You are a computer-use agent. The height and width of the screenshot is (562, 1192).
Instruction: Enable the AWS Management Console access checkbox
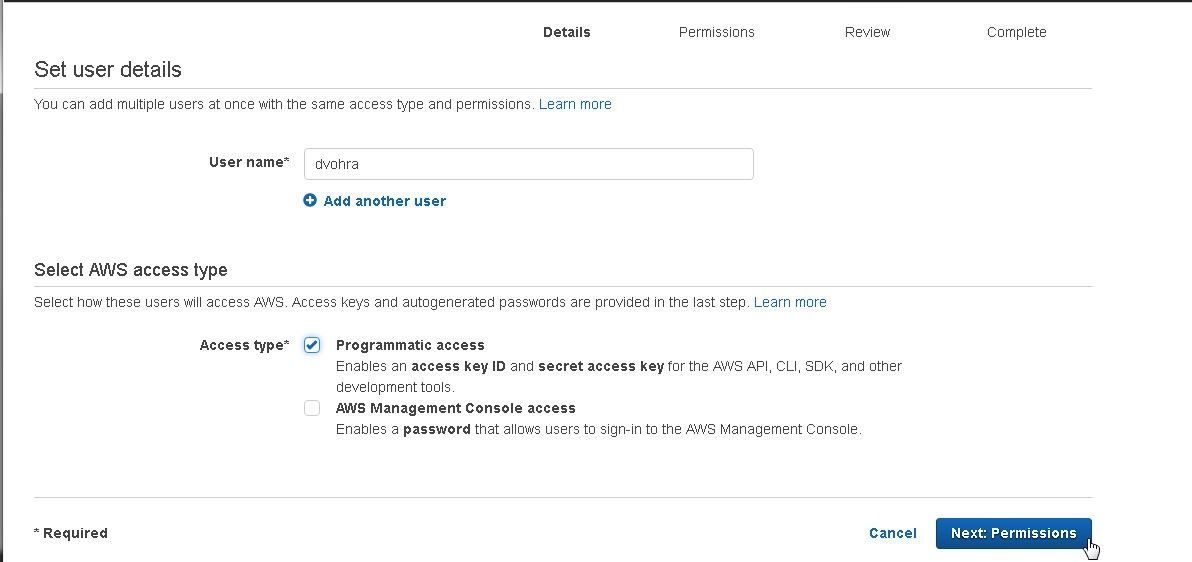click(x=312, y=408)
